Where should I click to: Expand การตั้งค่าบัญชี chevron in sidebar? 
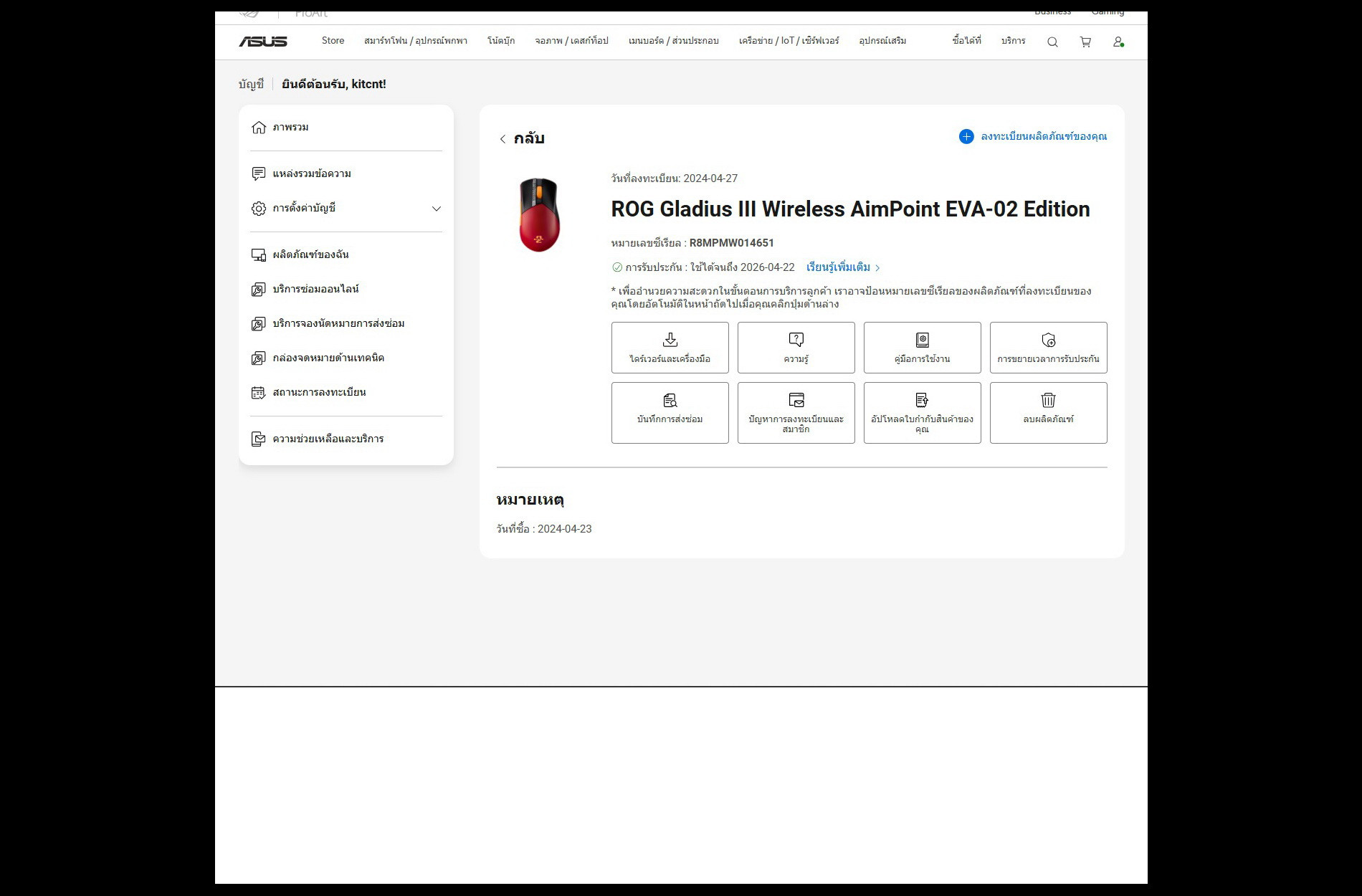pos(436,209)
